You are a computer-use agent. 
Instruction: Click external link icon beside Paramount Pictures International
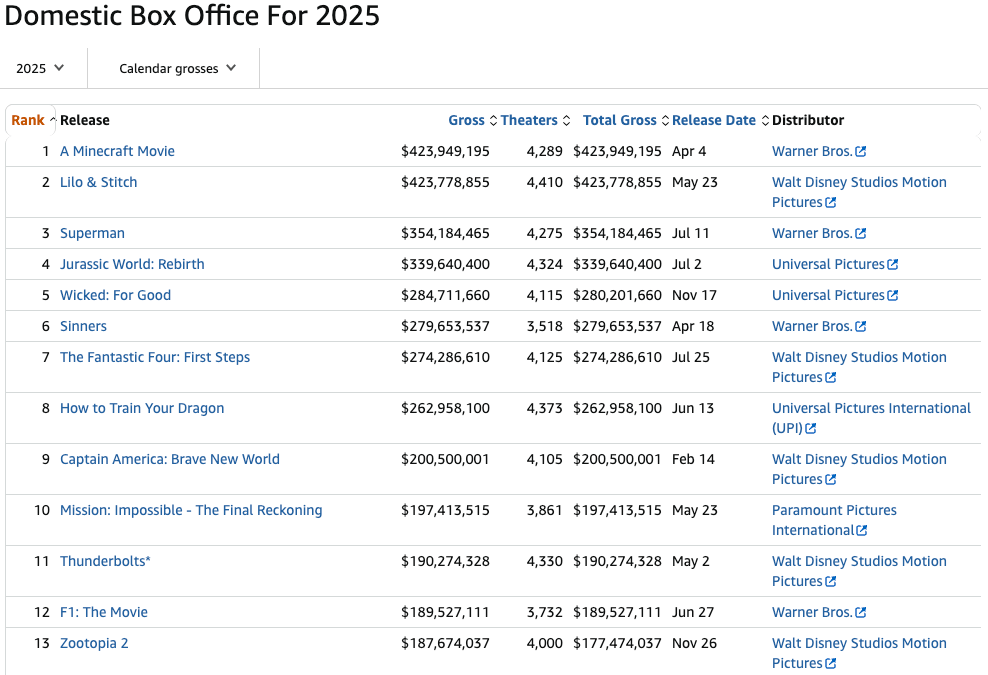(862, 531)
